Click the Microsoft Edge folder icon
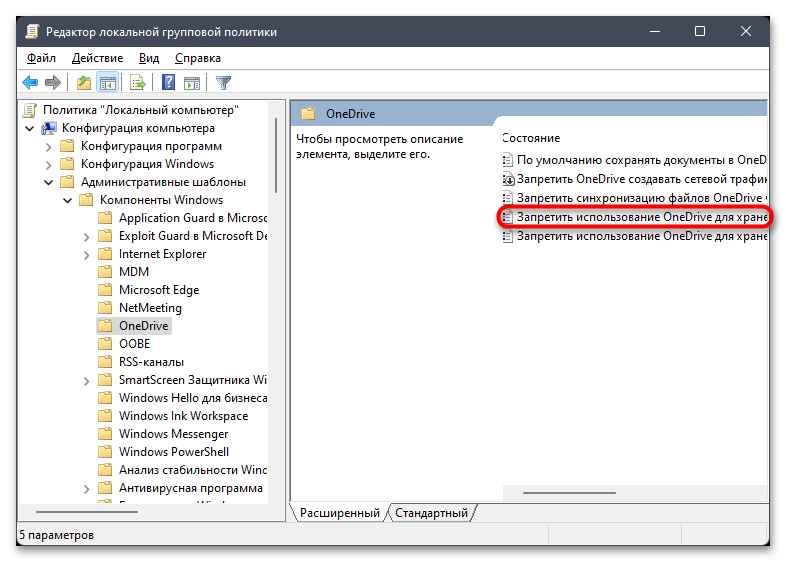Viewport: 786px width, 562px height. point(105,290)
